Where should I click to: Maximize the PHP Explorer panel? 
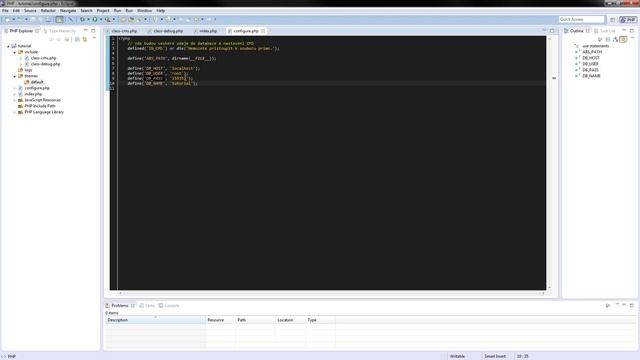93,31
